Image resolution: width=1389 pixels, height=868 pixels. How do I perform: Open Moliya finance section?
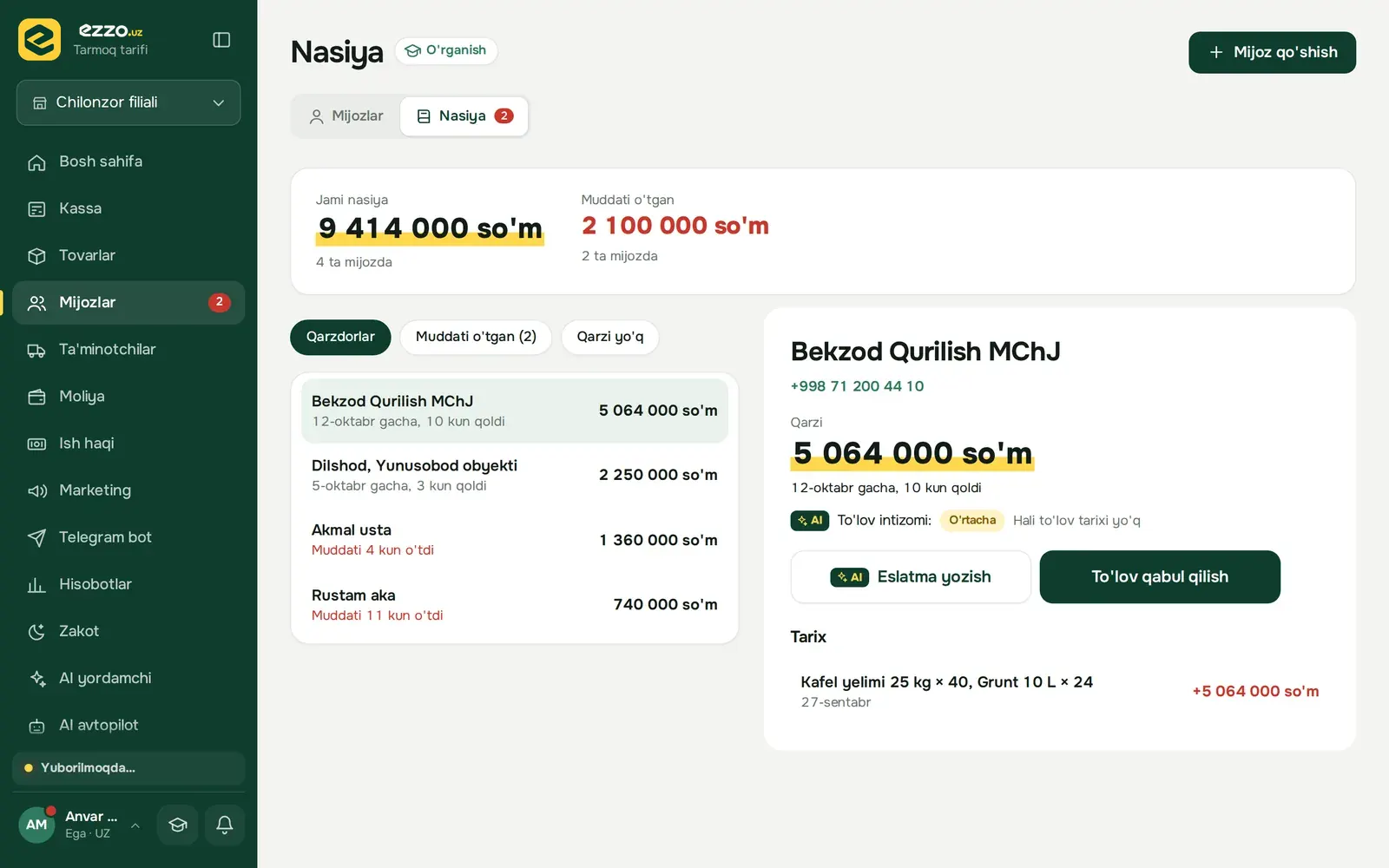tap(128, 396)
